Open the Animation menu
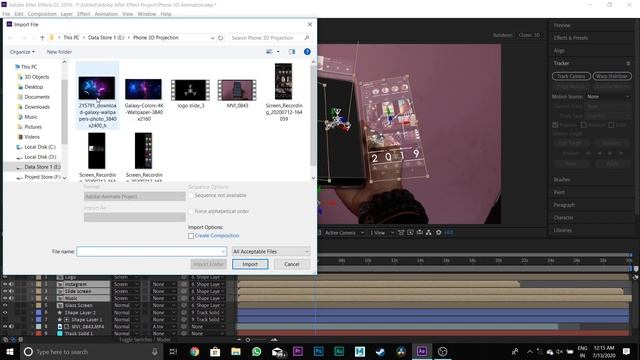This screenshot has height=360, width=640. tap(106, 14)
